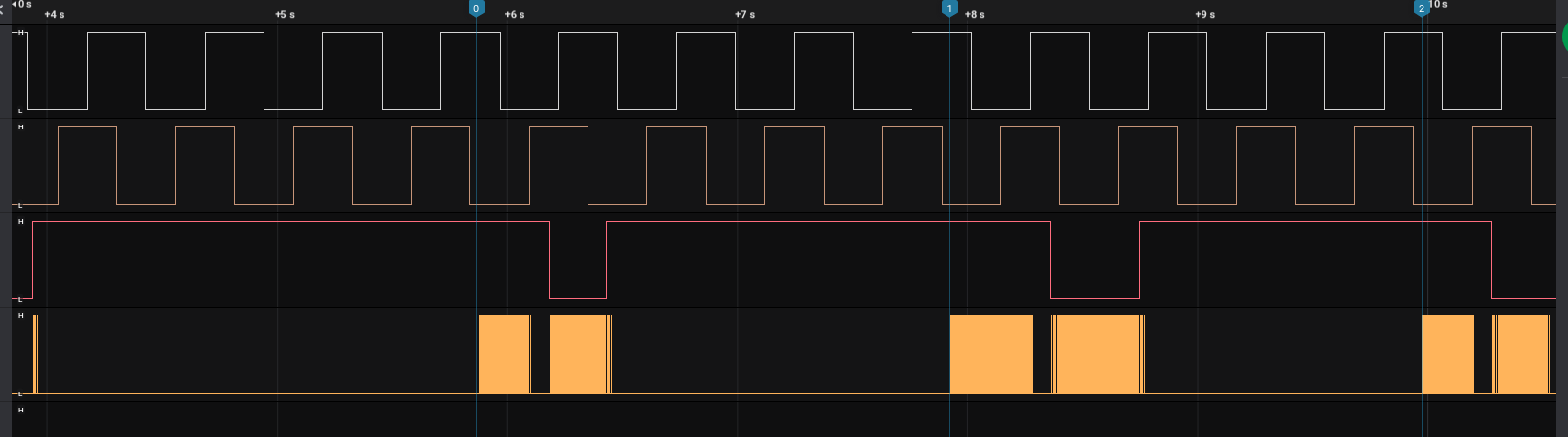Screen dimensions: 1568x437
Task: Click the +5 s time label
Action: [x=284, y=15]
